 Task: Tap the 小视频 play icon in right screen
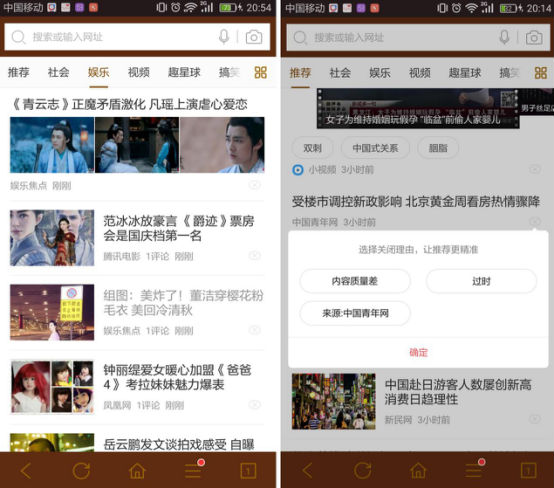coord(298,170)
